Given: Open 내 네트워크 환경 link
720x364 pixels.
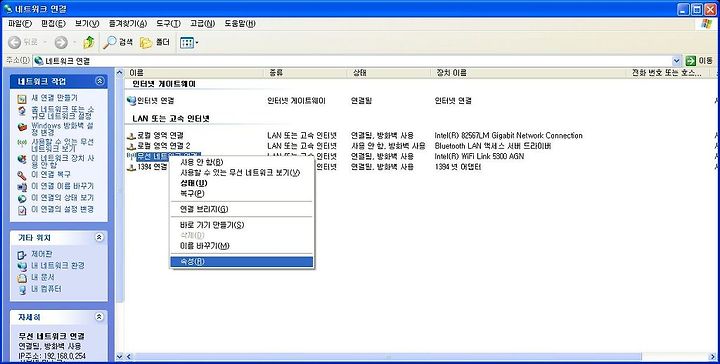Looking at the screenshot, I should click(x=57, y=265).
